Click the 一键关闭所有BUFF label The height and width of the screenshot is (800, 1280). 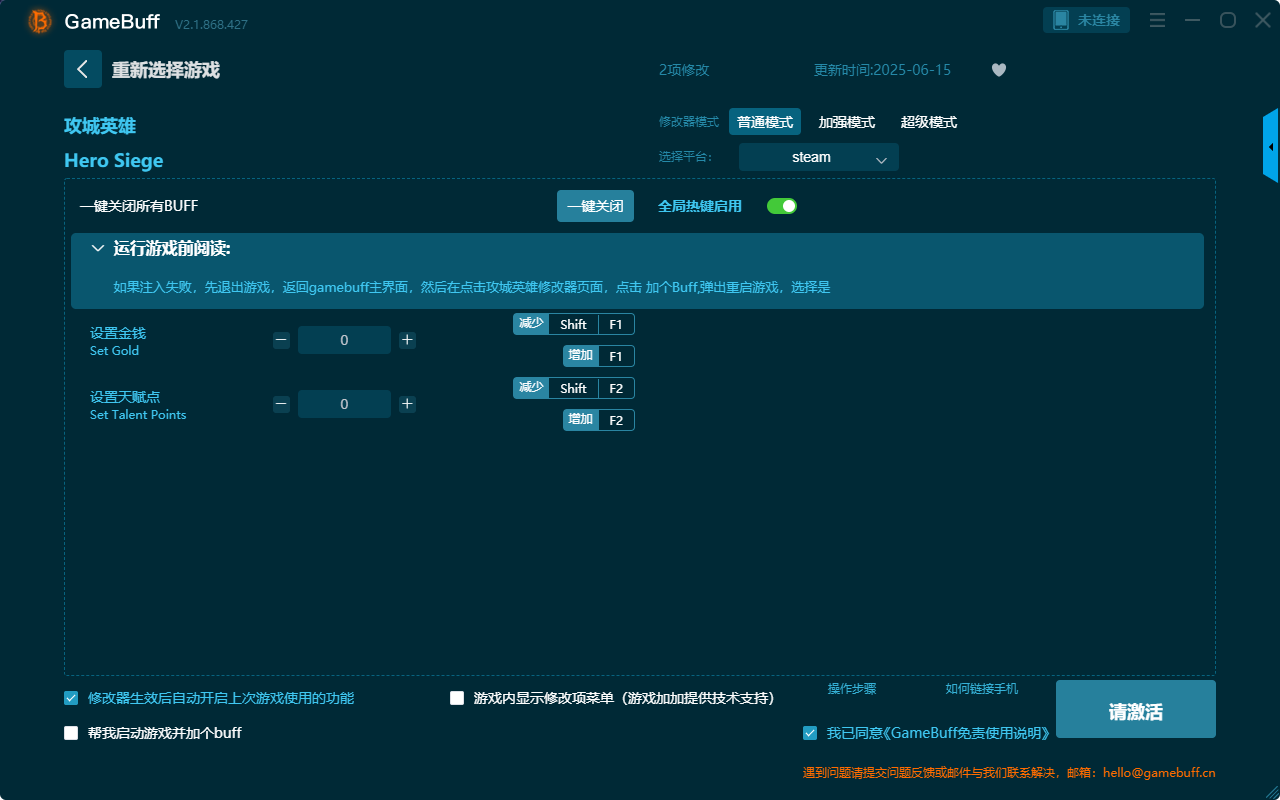[139, 206]
